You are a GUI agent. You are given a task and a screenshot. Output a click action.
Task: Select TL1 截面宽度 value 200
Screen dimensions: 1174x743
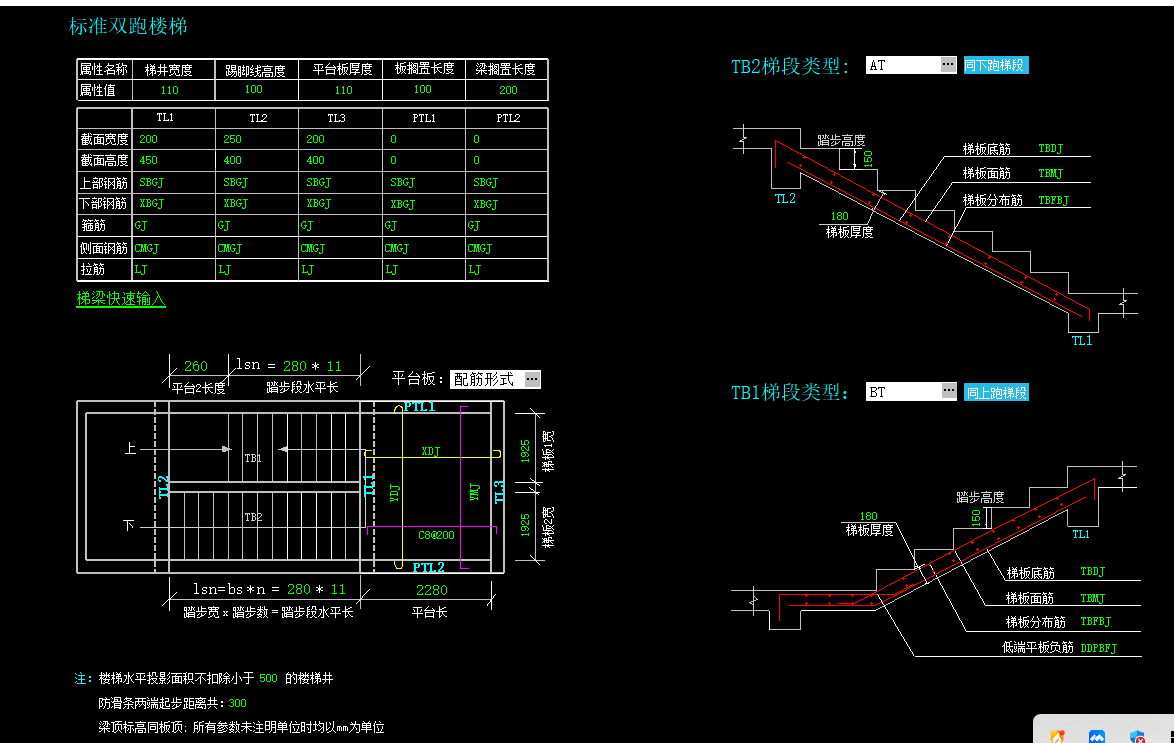[148, 139]
